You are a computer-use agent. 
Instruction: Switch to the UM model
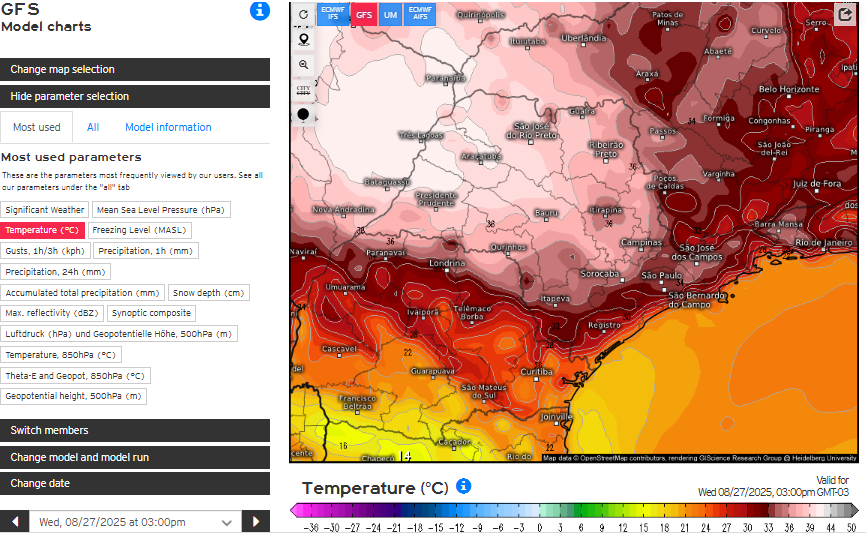[390, 14]
